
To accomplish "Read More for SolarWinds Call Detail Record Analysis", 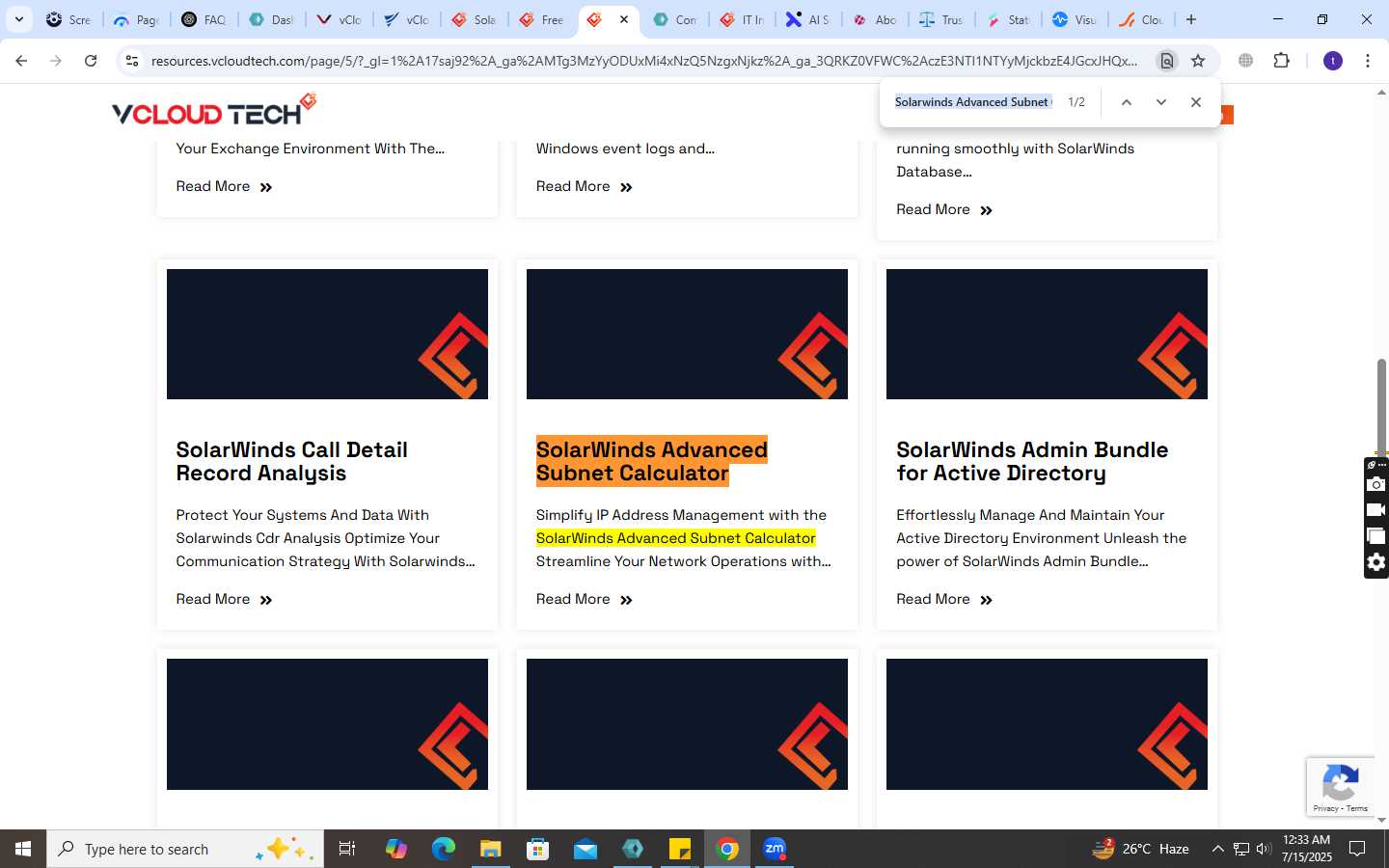I will 224,599.
